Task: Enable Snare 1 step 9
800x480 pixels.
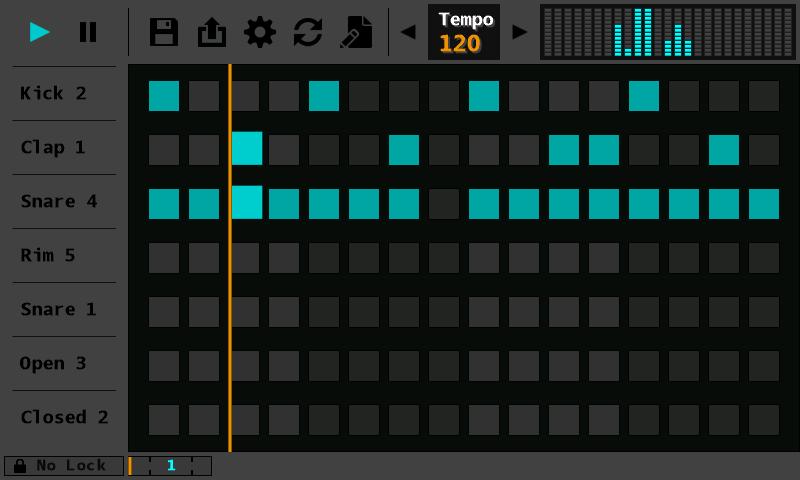Action: coord(484,312)
